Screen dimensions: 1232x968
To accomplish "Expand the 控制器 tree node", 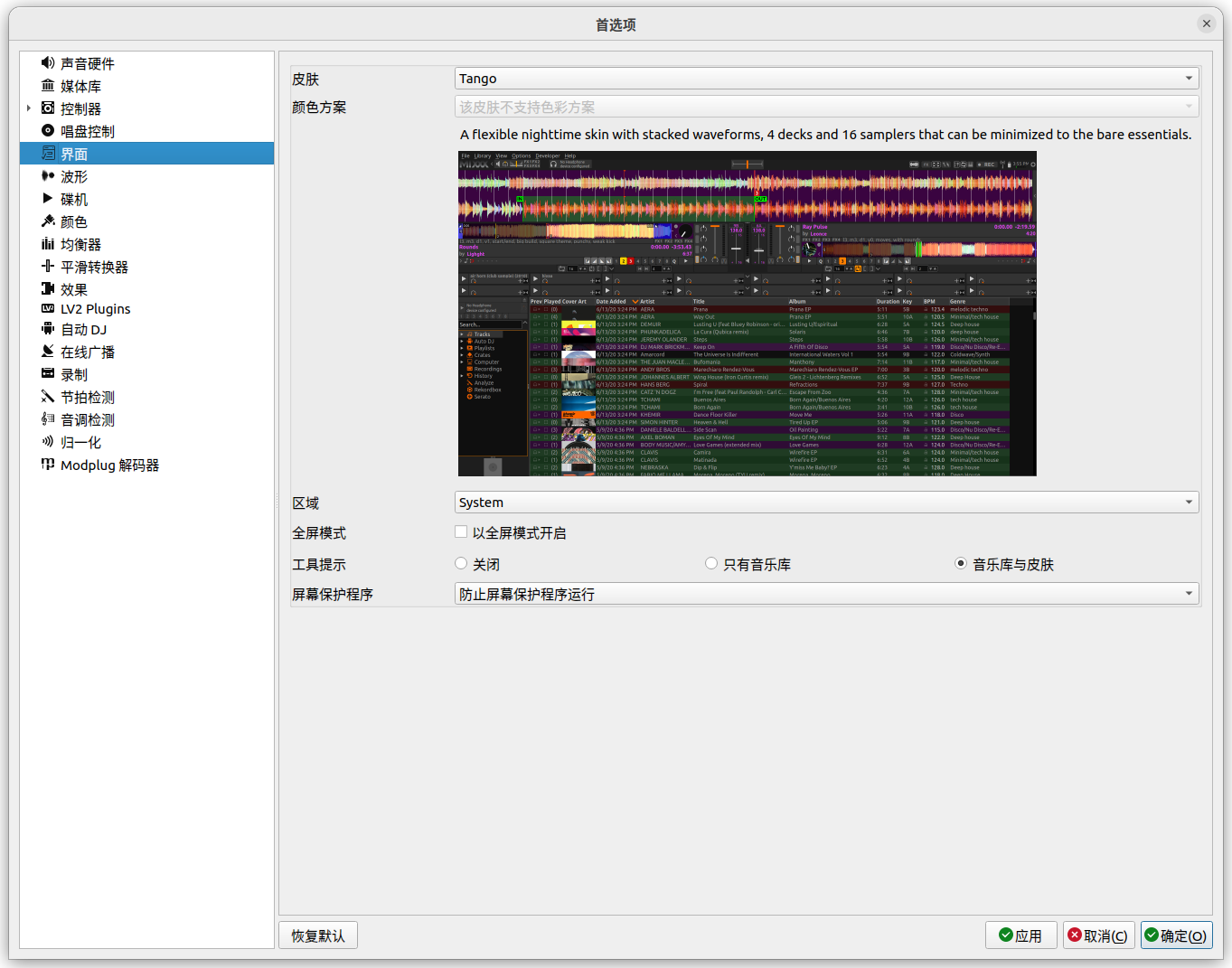I will point(29,108).
